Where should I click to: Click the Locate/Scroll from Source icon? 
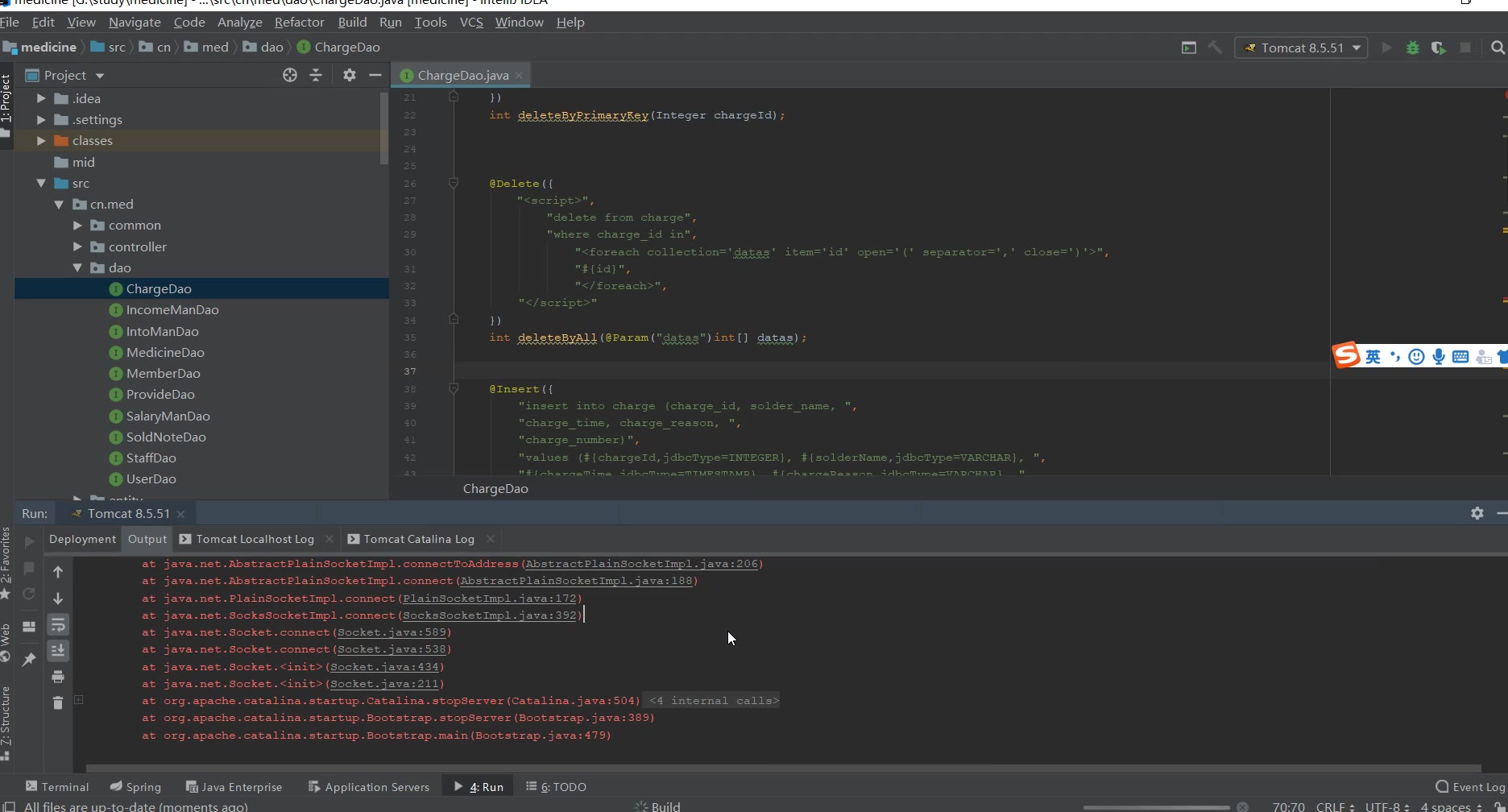coord(290,75)
